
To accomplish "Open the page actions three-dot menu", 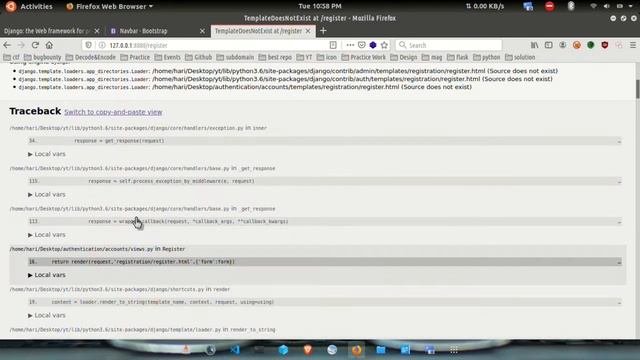I will tap(350, 45).
